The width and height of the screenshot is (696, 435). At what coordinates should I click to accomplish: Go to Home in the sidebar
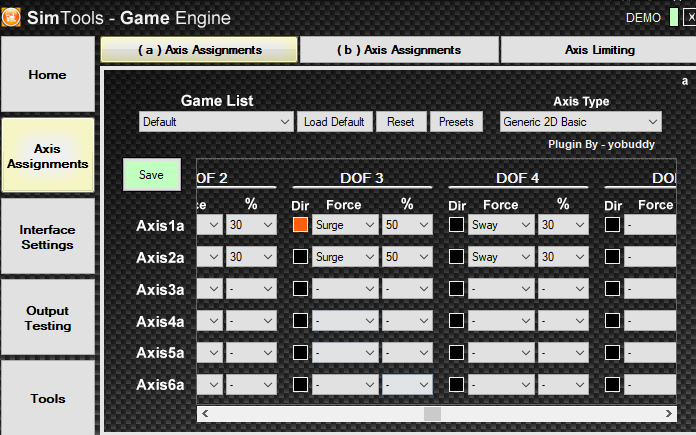[x=47, y=75]
